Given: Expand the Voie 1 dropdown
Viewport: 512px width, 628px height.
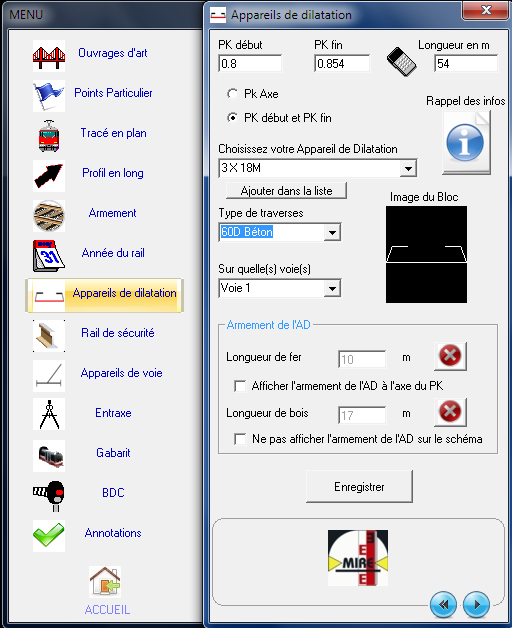Looking at the screenshot, I should [x=332, y=288].
